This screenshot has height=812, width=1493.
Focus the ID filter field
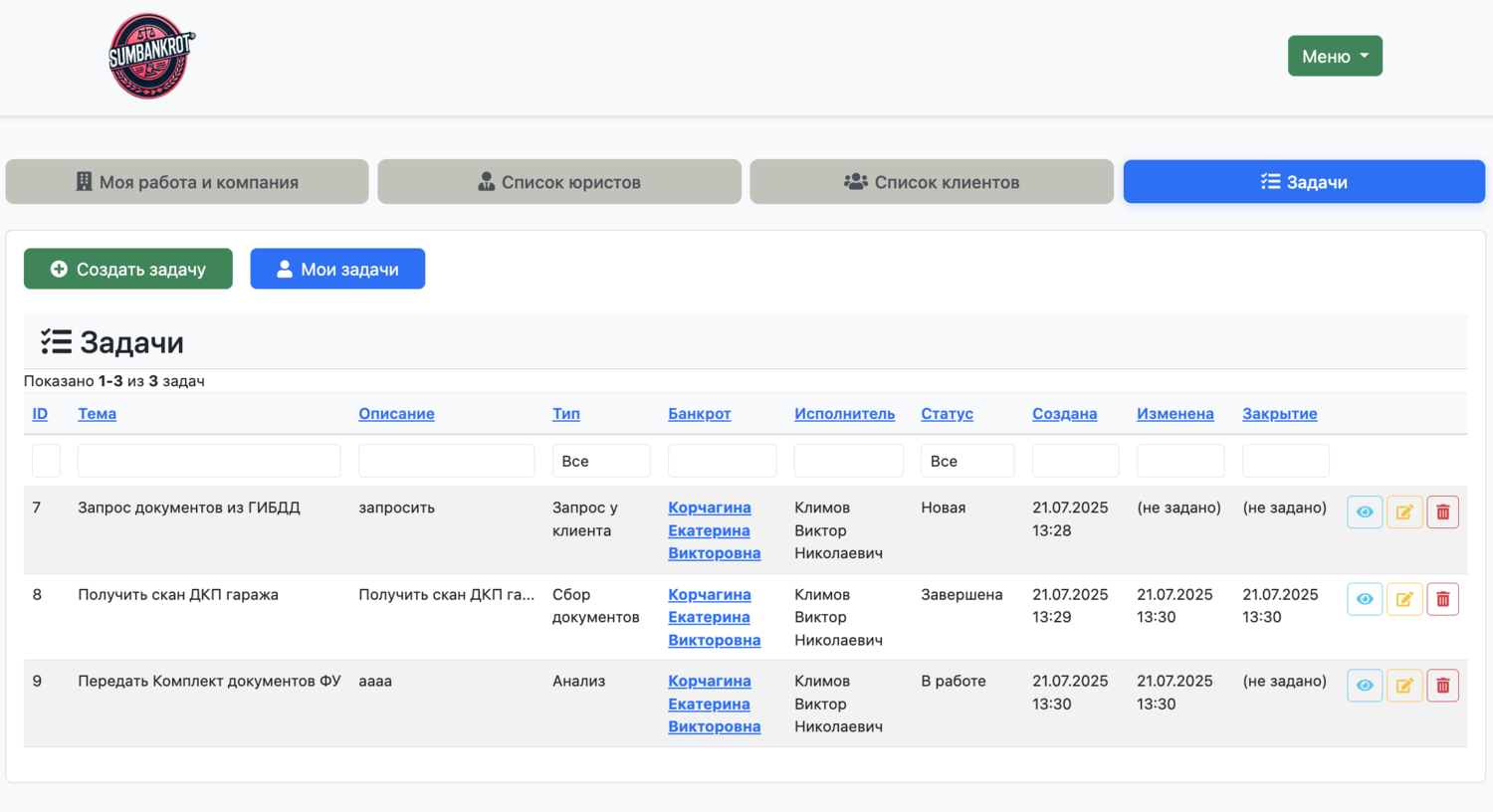46,461
